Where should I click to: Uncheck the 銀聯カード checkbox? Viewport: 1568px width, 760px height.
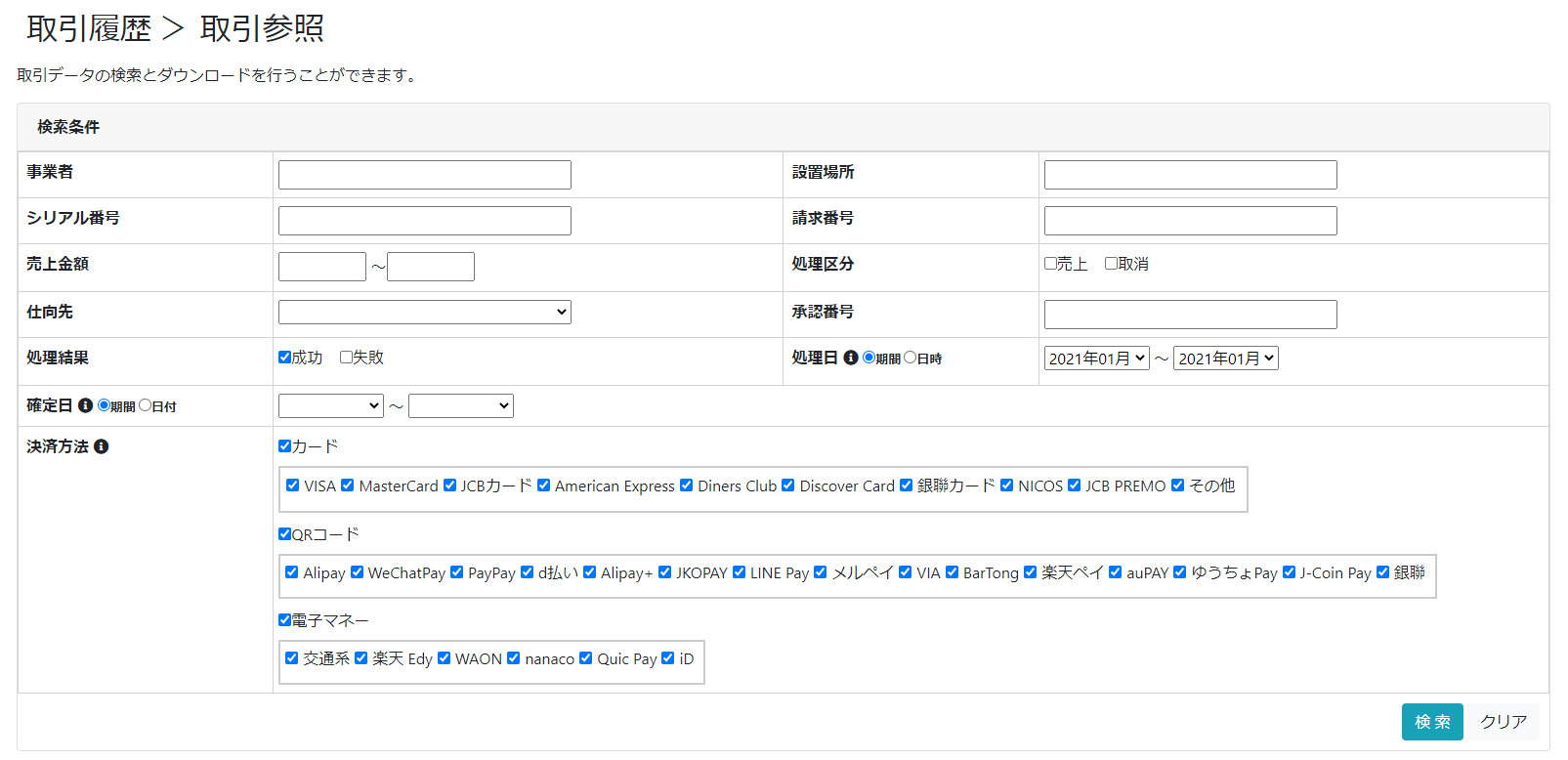[906, 486]
